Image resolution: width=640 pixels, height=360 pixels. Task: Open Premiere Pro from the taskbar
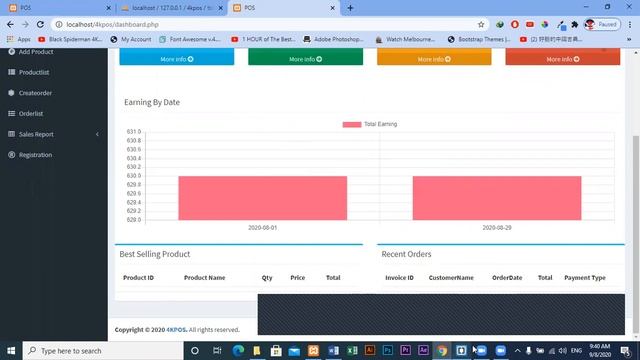[x=405, y=350]
